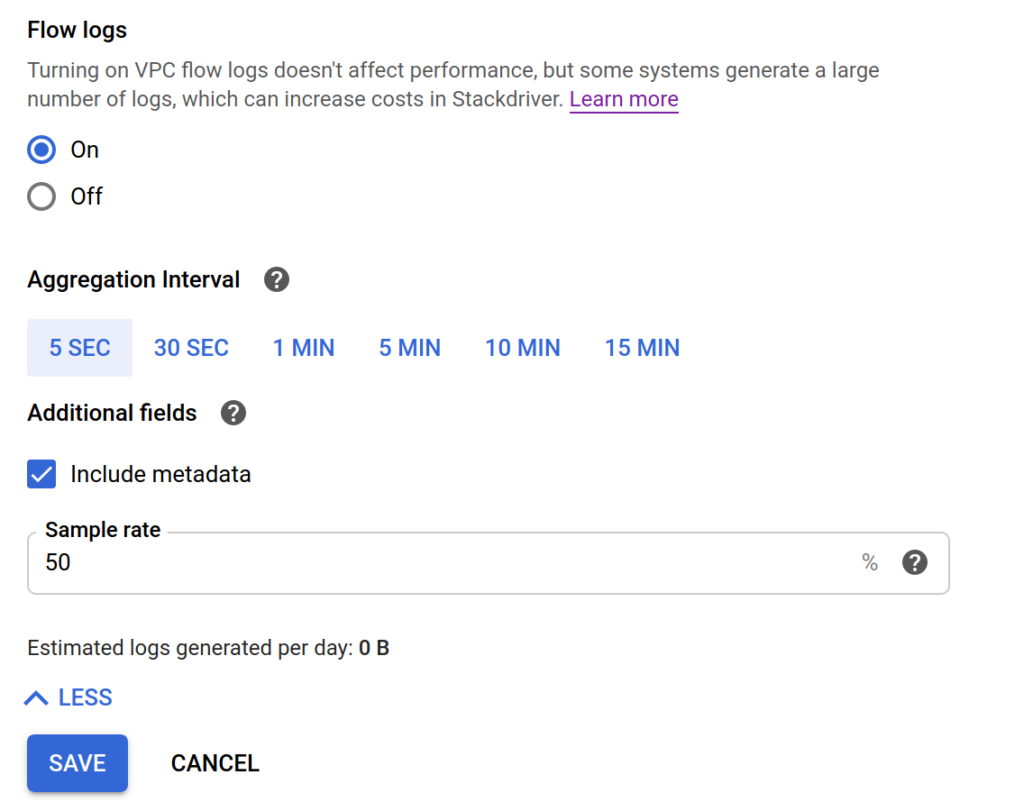The image size is (1024, 811).
Task: Click the SAVE button
Action: (77, 763)
